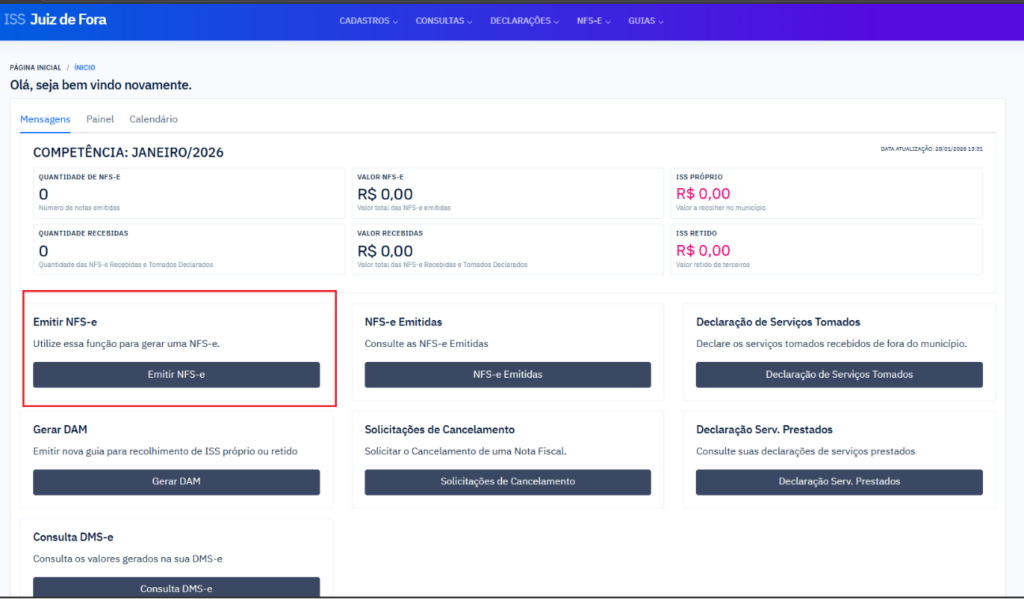The height and width of the screenshot is (599, 1024).
Task: Click the Página Inicial breadcrumb
Action: 35,68
